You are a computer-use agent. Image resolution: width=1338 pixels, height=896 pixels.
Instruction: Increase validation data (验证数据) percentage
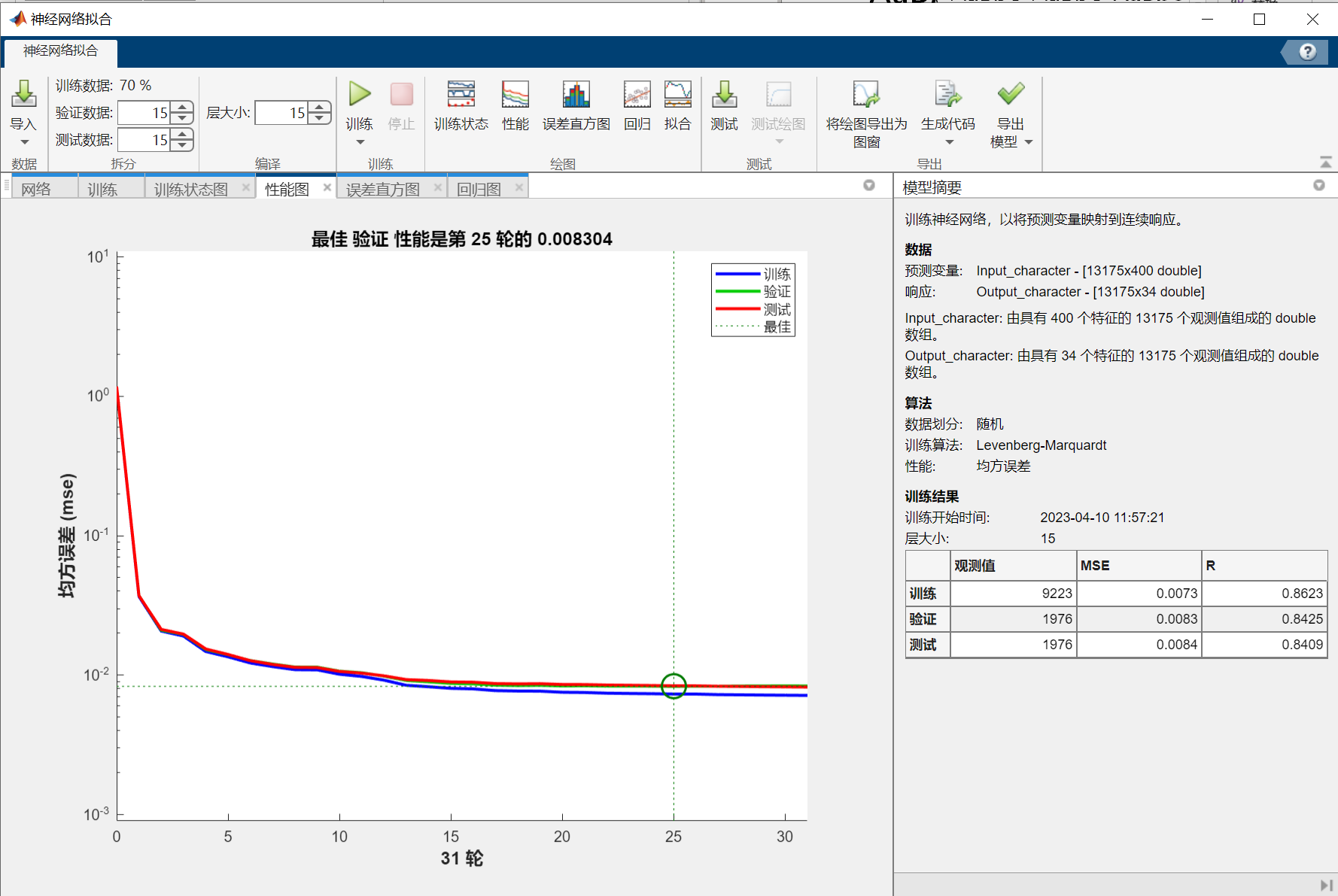coord(182,107)
